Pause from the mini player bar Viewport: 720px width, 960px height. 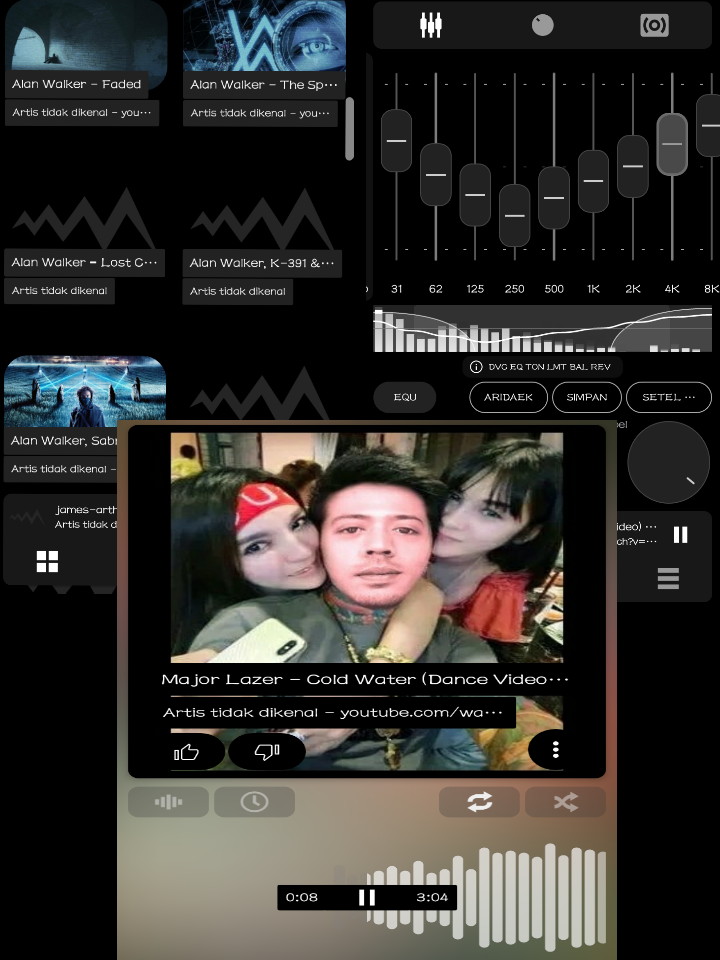680,534
